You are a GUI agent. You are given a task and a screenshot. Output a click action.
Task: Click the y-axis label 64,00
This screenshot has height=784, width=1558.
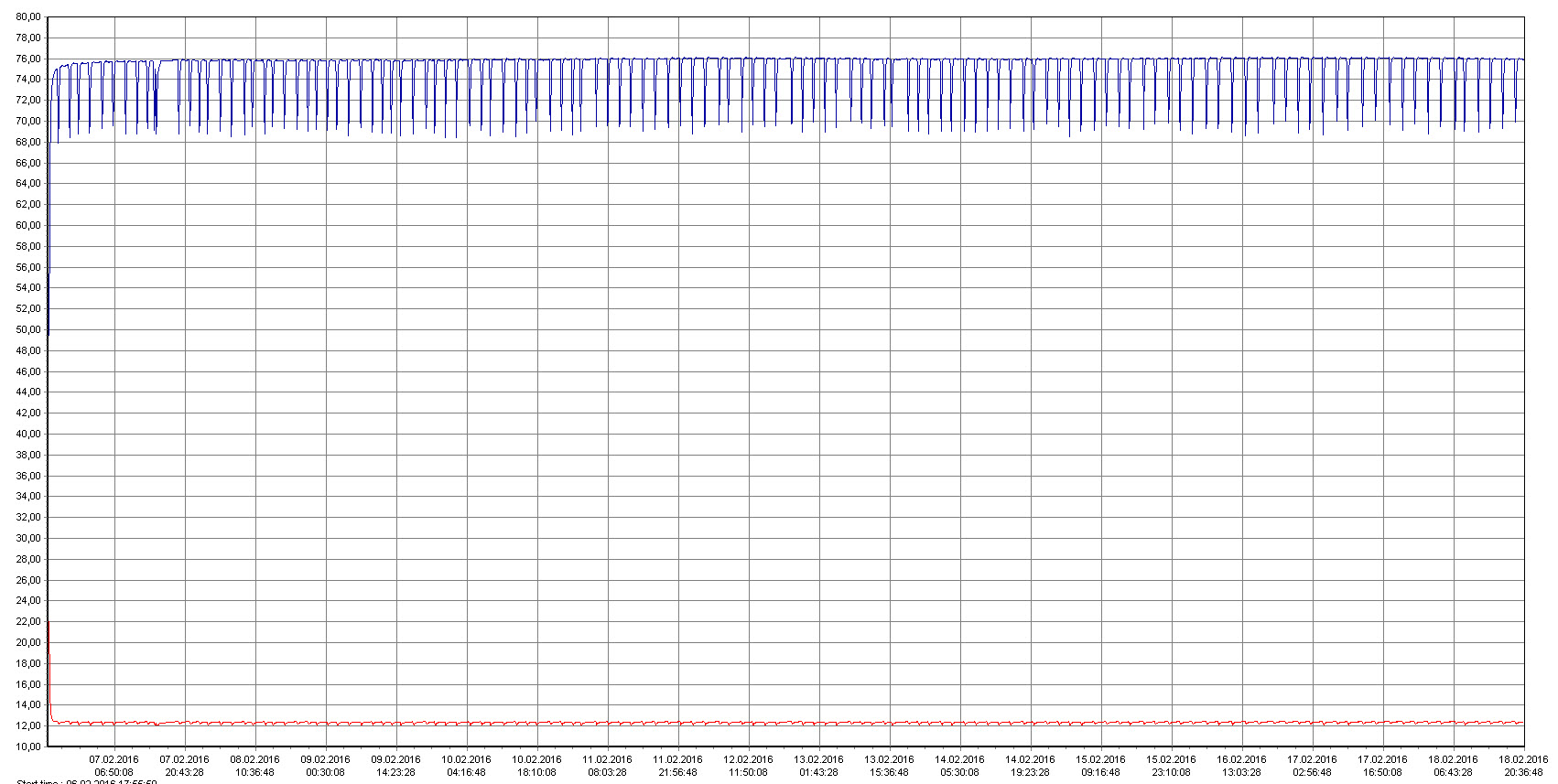(28, 183)
